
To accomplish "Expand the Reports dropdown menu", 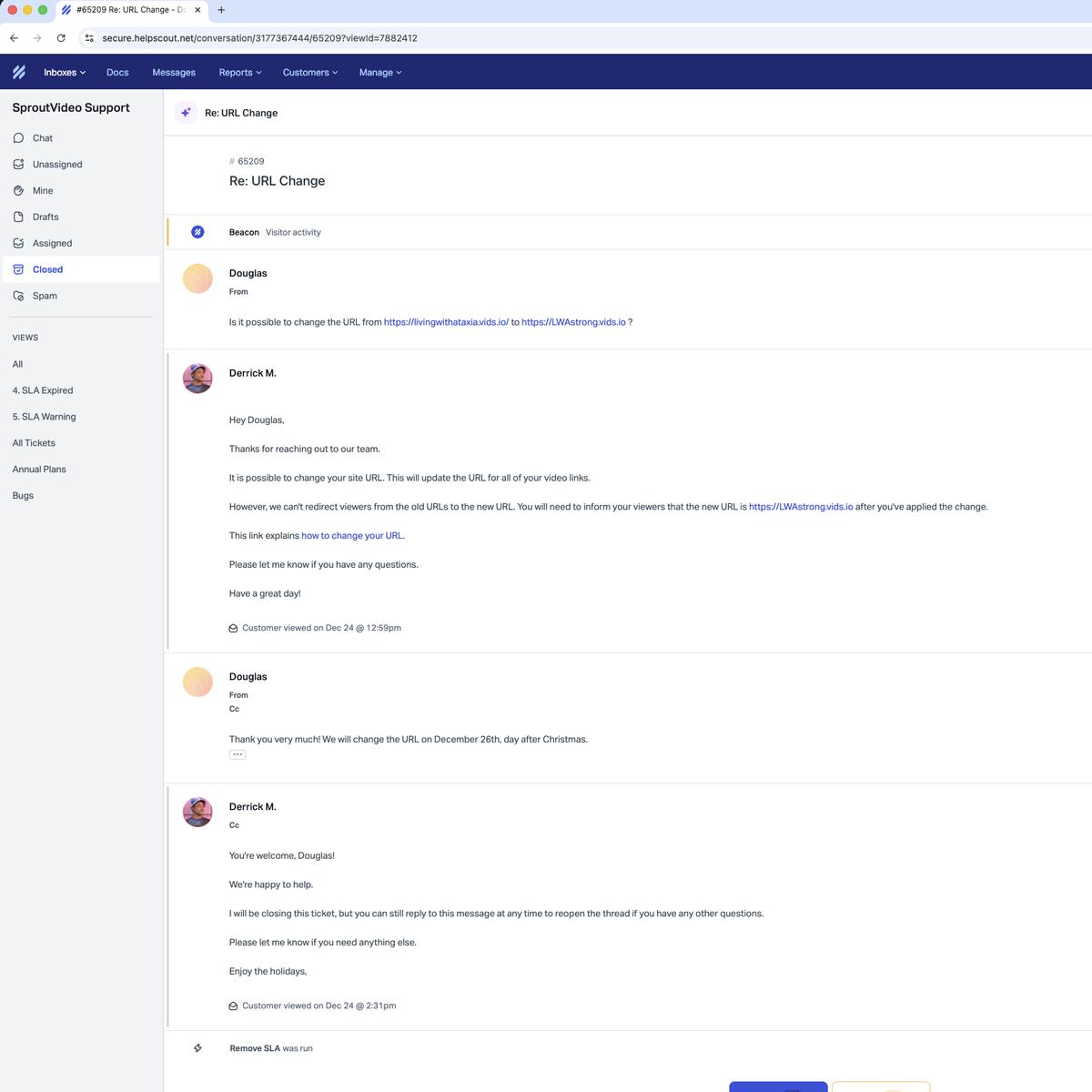I will [x=240, y=73].
